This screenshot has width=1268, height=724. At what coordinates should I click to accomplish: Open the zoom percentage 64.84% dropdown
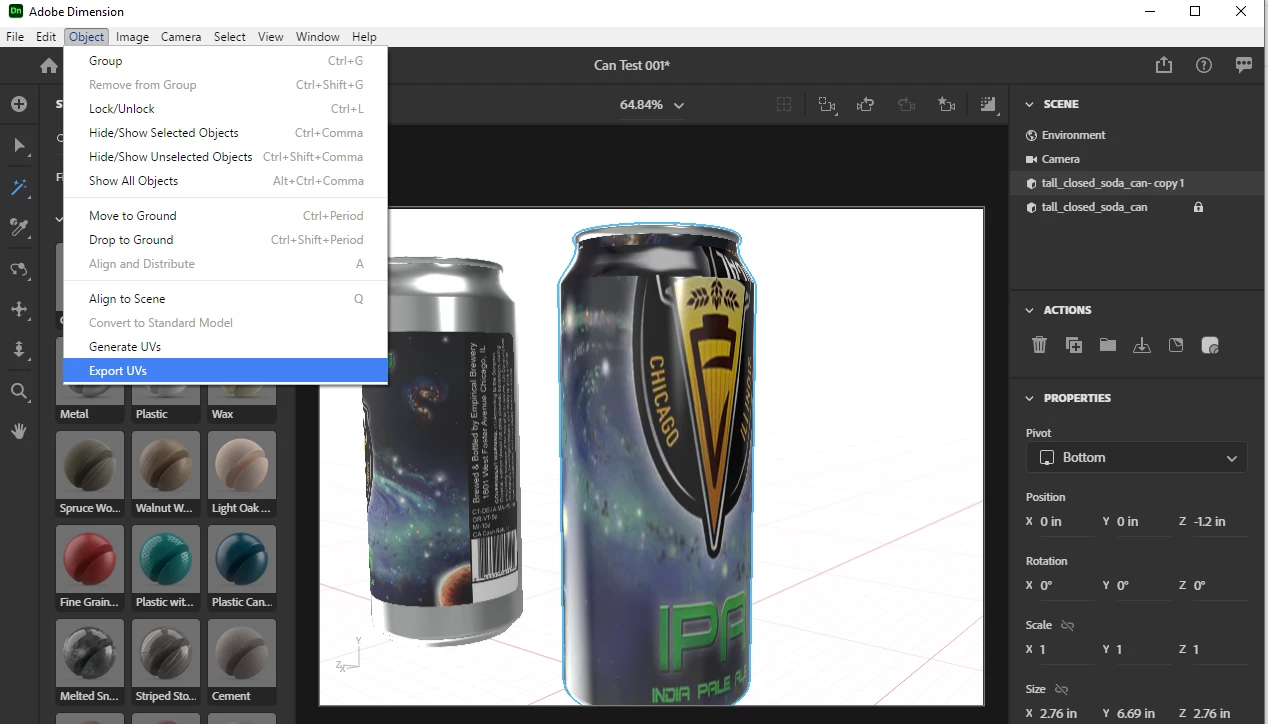[x=652, y=105]
